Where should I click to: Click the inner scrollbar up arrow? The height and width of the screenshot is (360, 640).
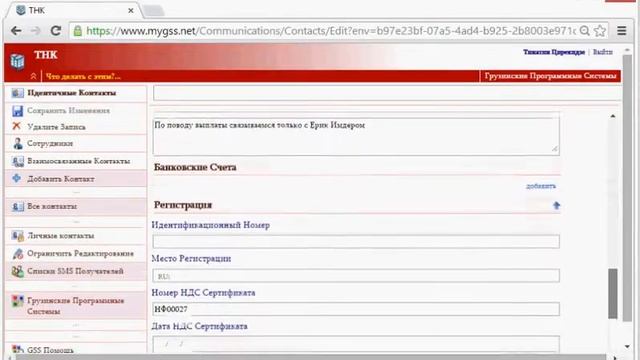pos(613,116)
